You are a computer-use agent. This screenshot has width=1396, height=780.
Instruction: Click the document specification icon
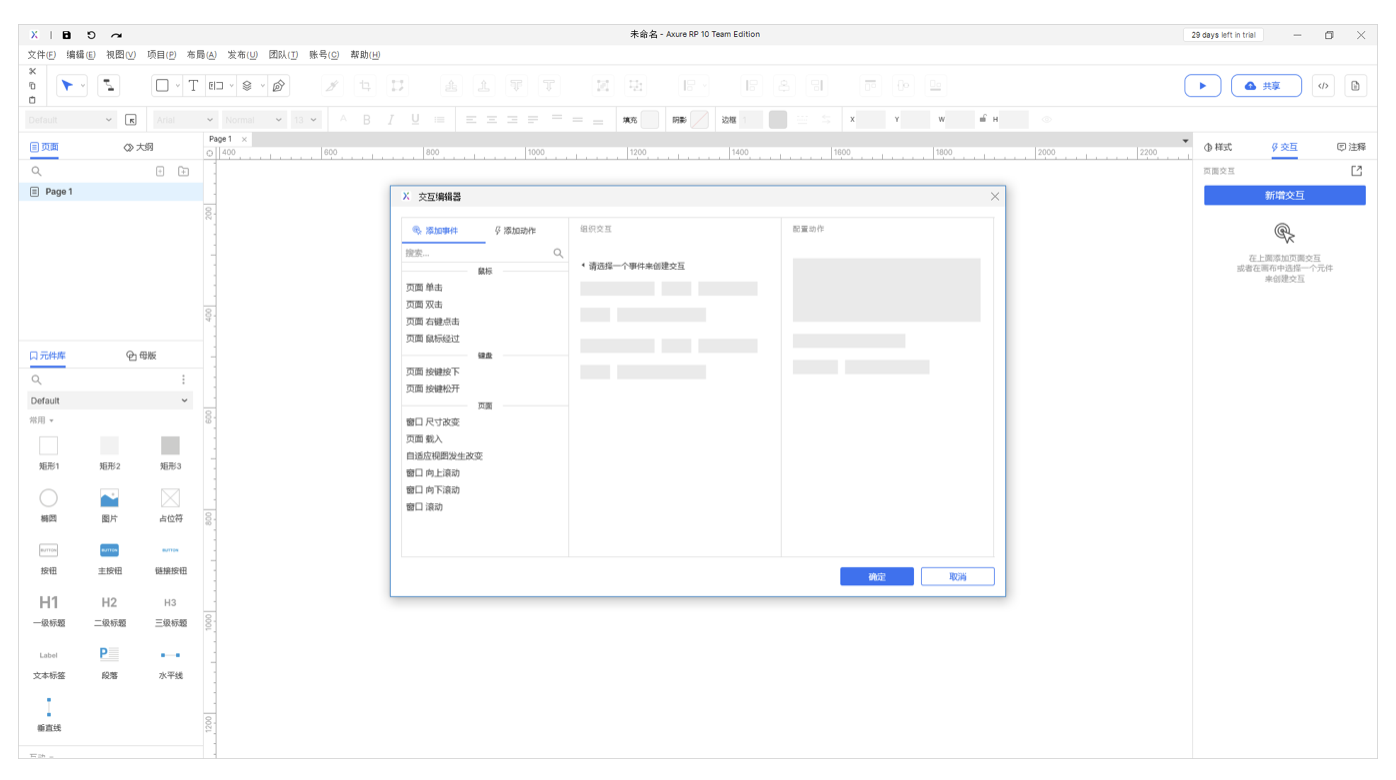coord(1355,86)
